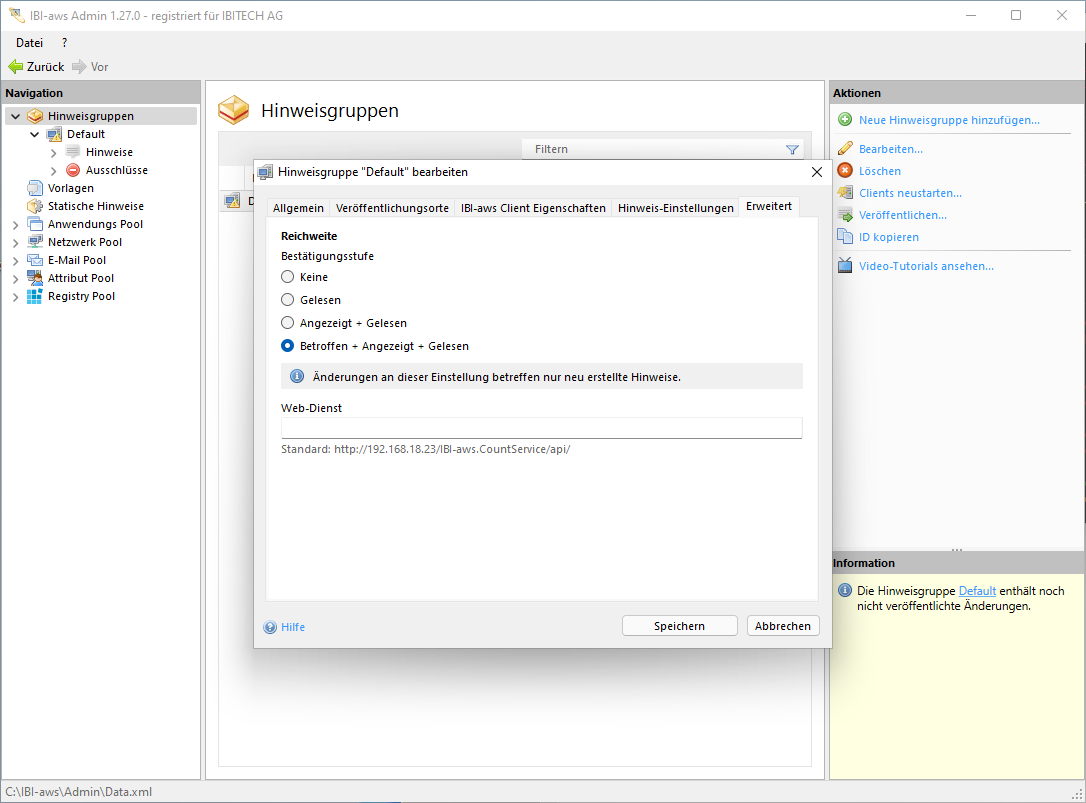Click the Registry Pool icon

point(35,296)
